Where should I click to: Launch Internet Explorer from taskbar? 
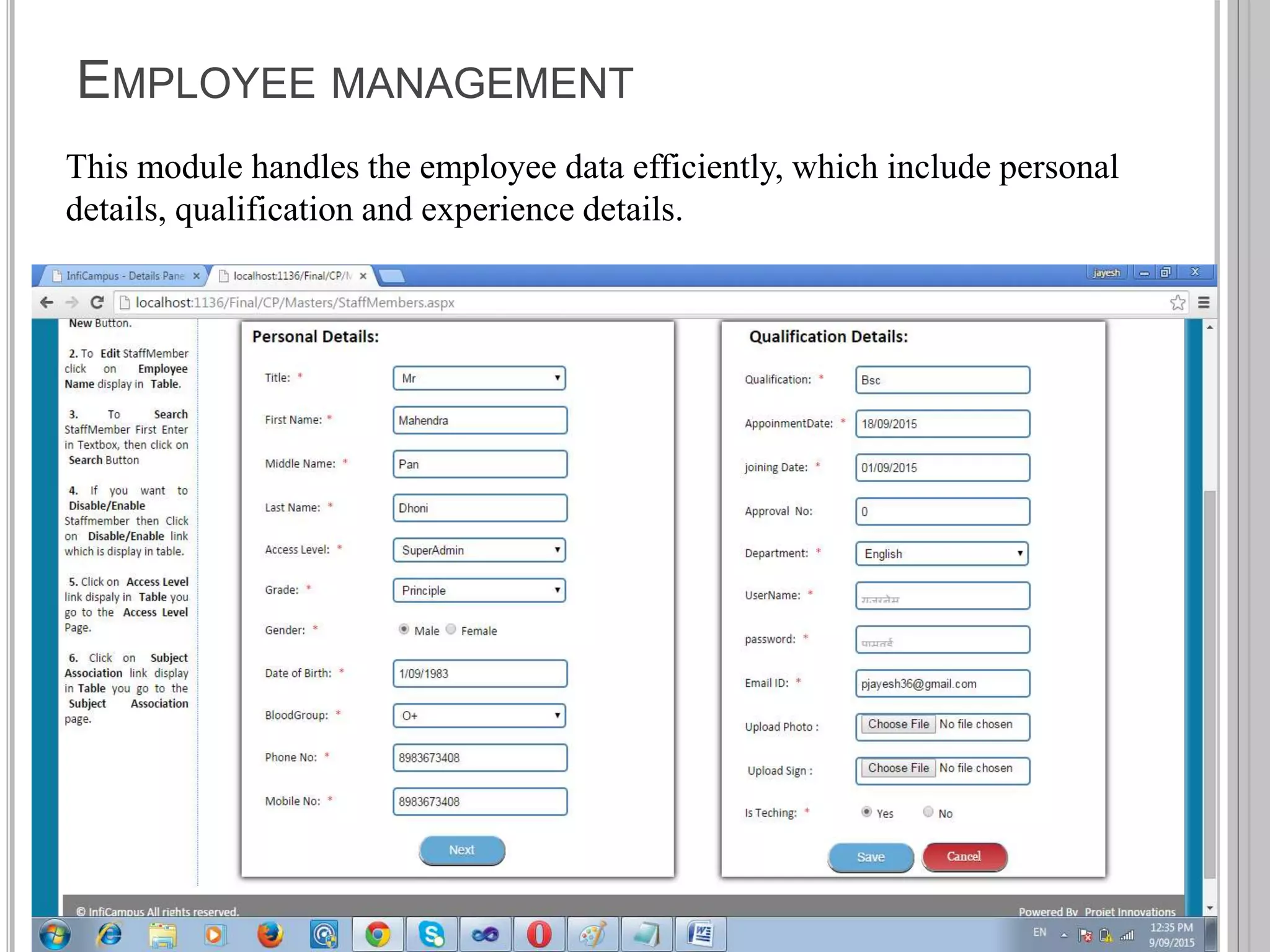coord(109,934)
